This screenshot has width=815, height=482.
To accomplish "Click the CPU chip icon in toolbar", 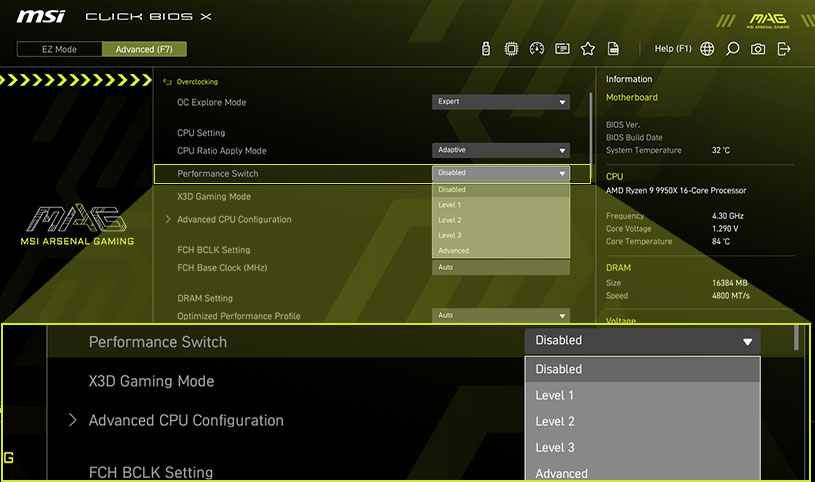I will tap(511, 49).
